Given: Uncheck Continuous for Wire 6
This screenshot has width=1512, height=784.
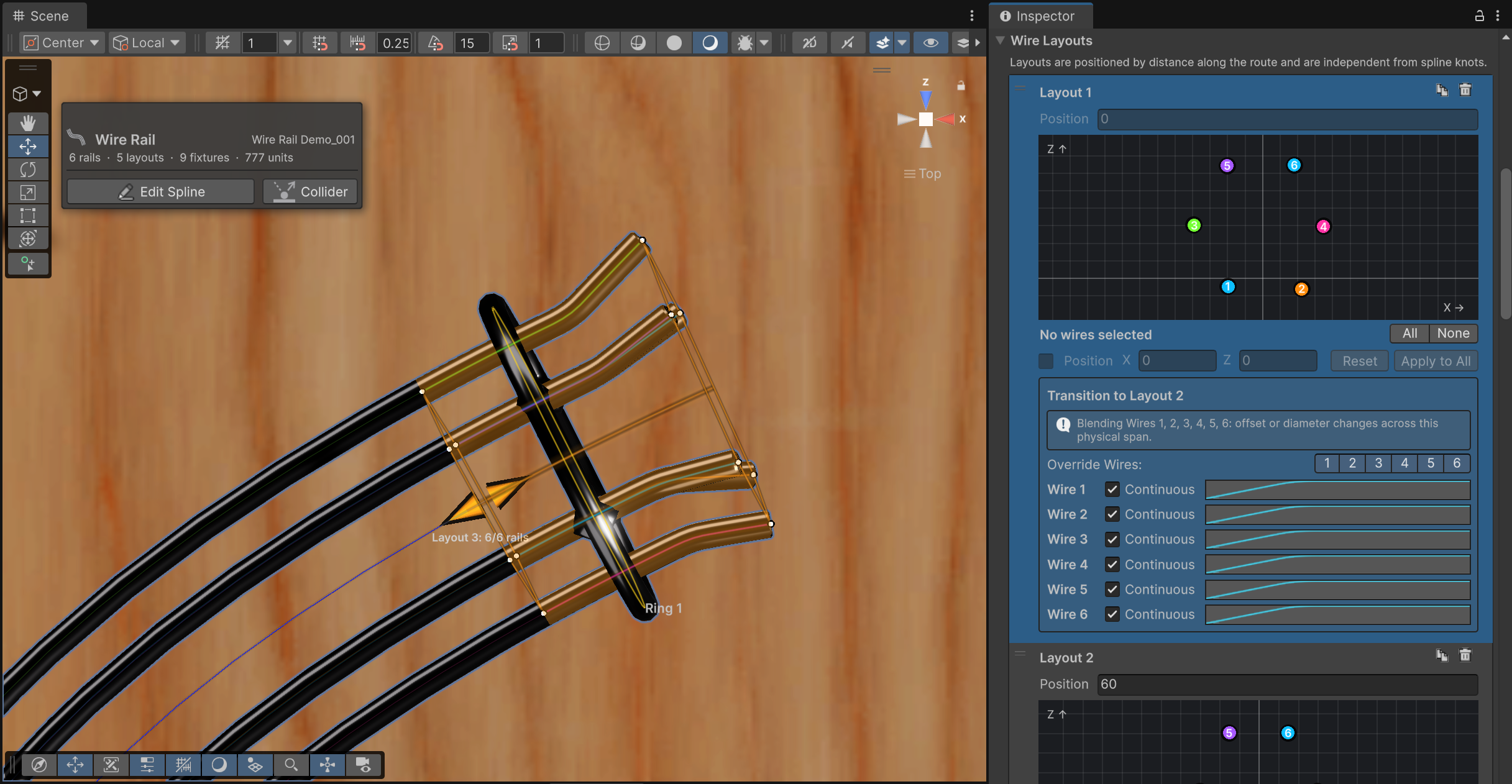Looking at the screenshot, I should point(1112,614).
